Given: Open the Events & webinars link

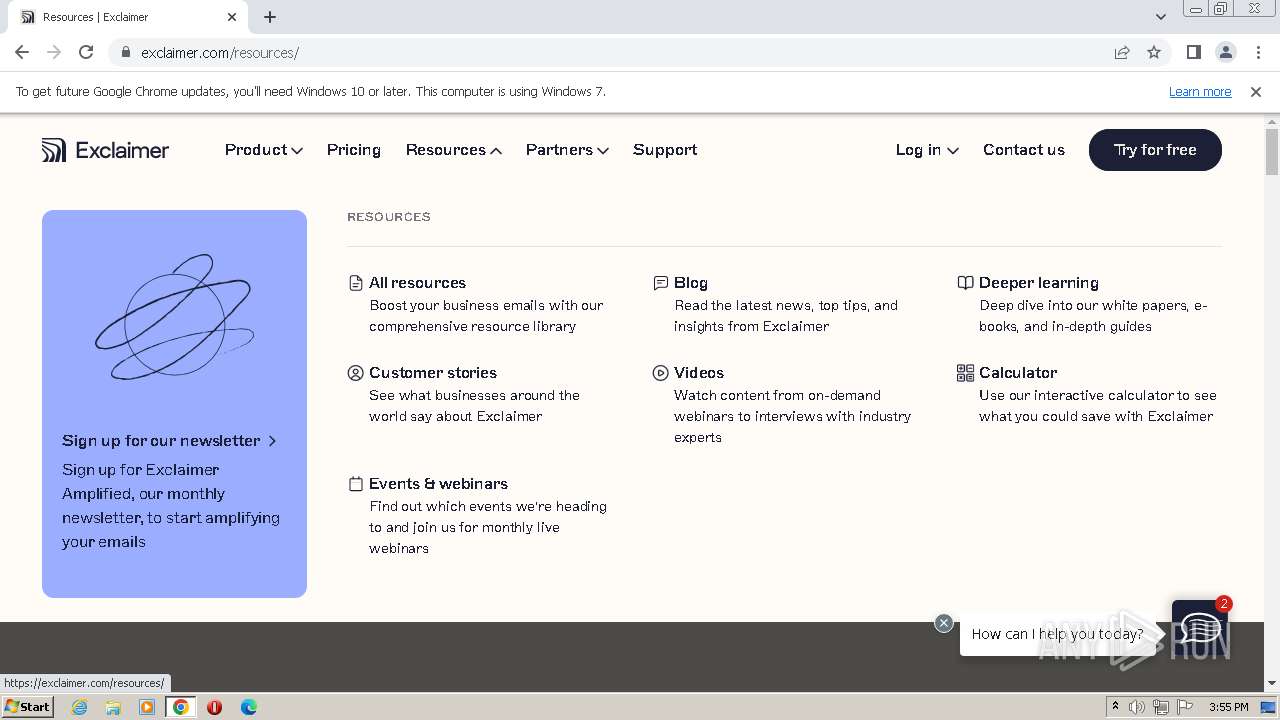Looking at the screenshot, I should pyautogui.click(x=438, y=484).
